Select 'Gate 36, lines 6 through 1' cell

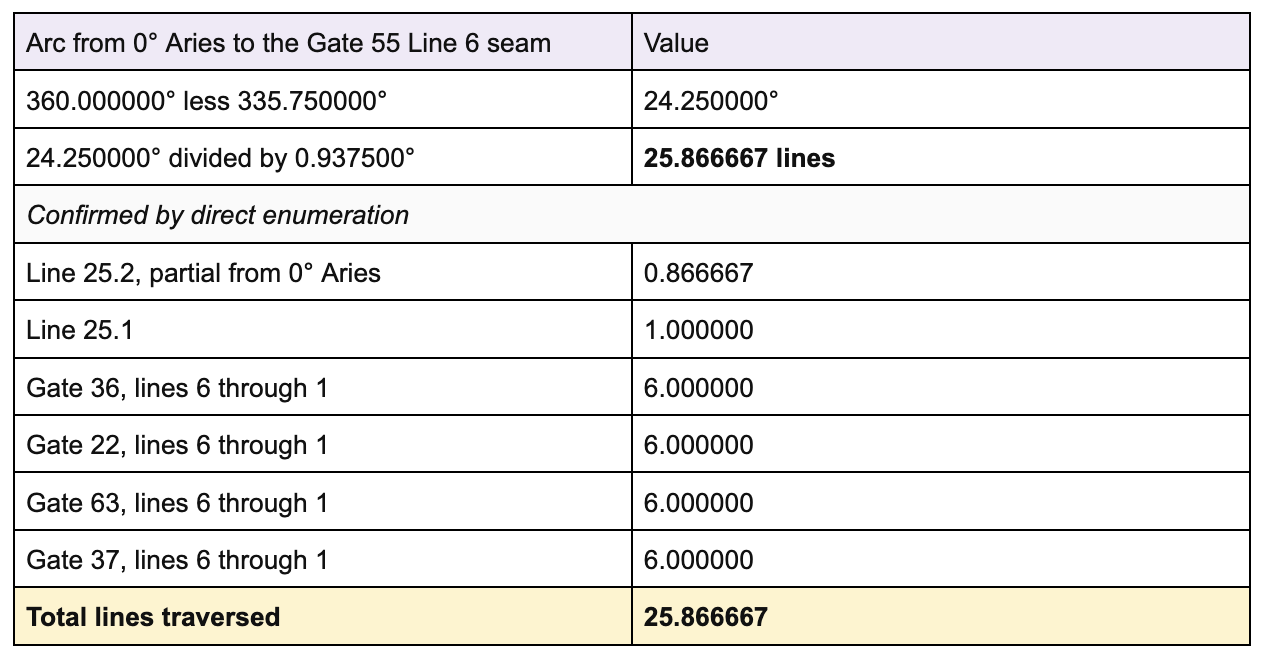[x=323, y=387]
